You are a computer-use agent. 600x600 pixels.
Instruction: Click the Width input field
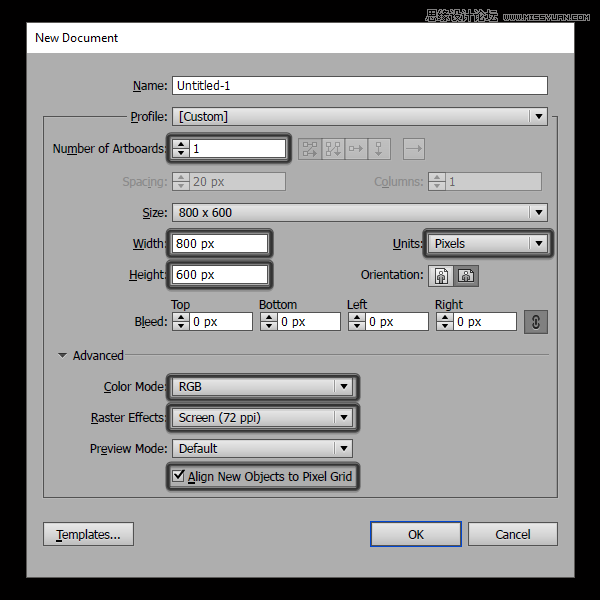click(x=220, y=243)
